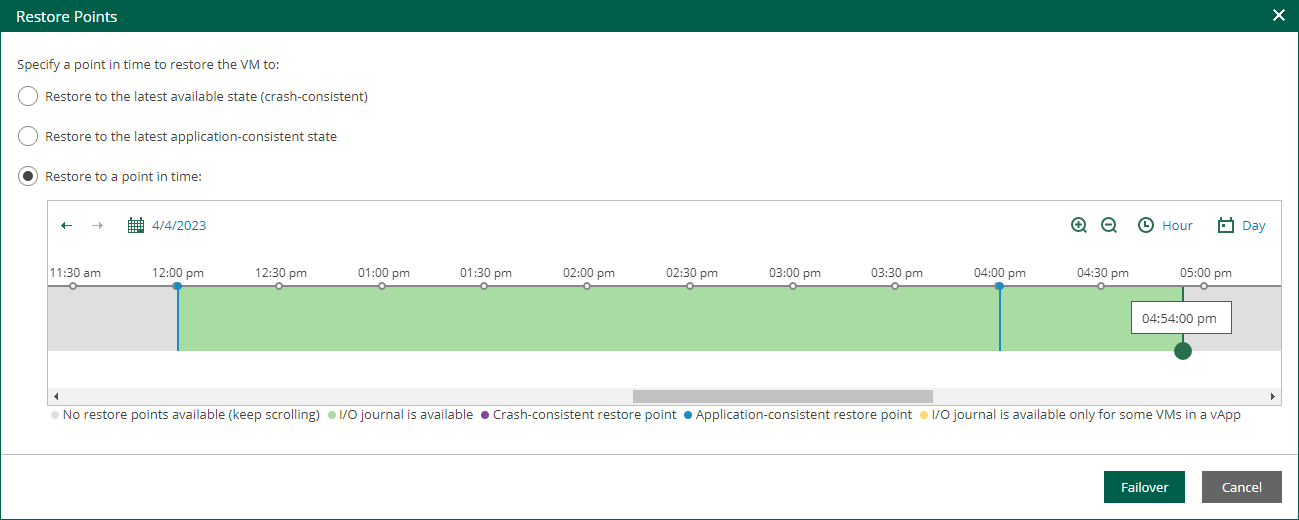Click 'I/O journal is available only for some VMs' legend
The image size is (1299, 520).
coord(1080,414)
